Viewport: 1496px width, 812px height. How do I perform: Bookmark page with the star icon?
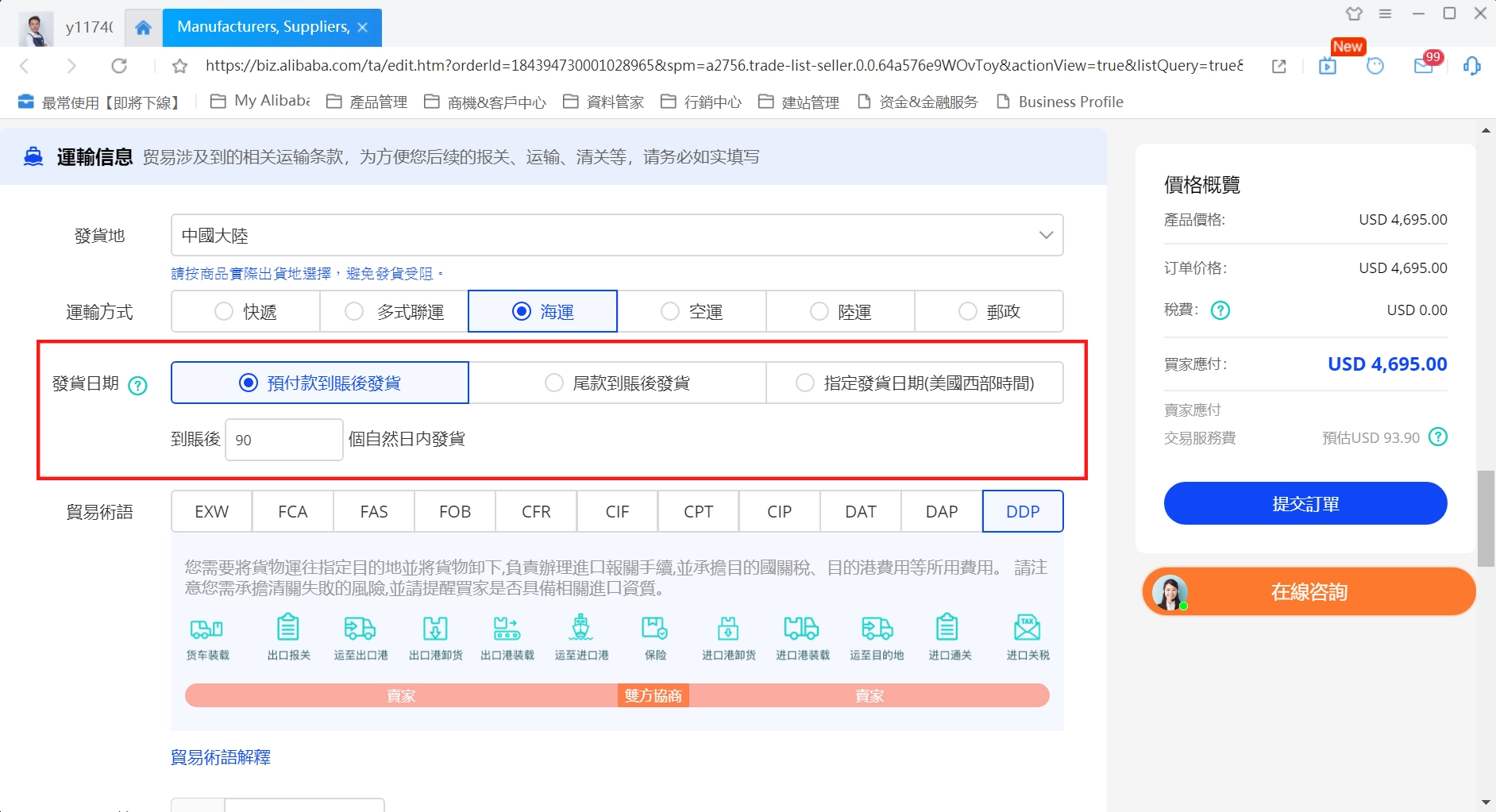point(180,66)
